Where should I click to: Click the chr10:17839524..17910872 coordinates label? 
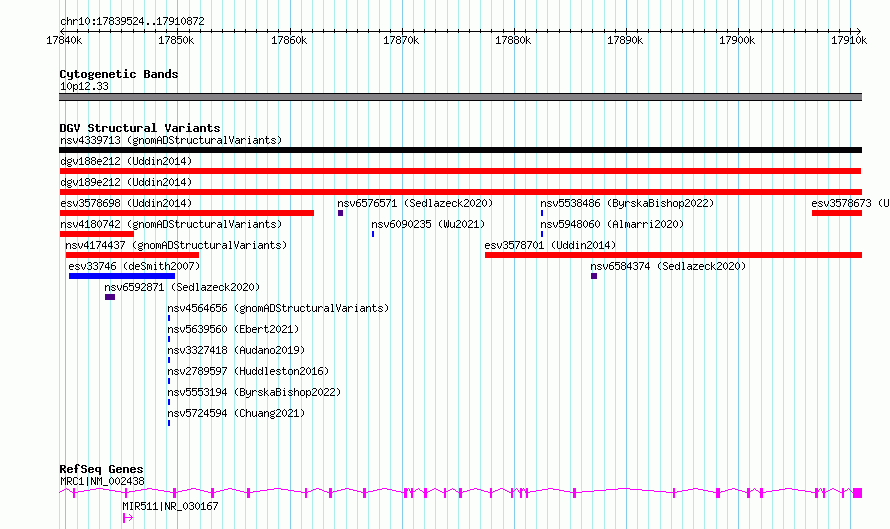point(132,22)
